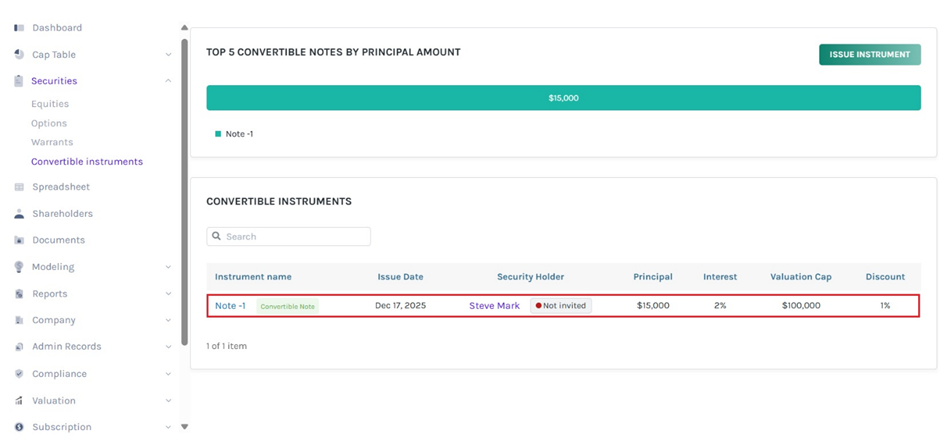
Task: Open the Equities submenu item
Action: point(50,104)
